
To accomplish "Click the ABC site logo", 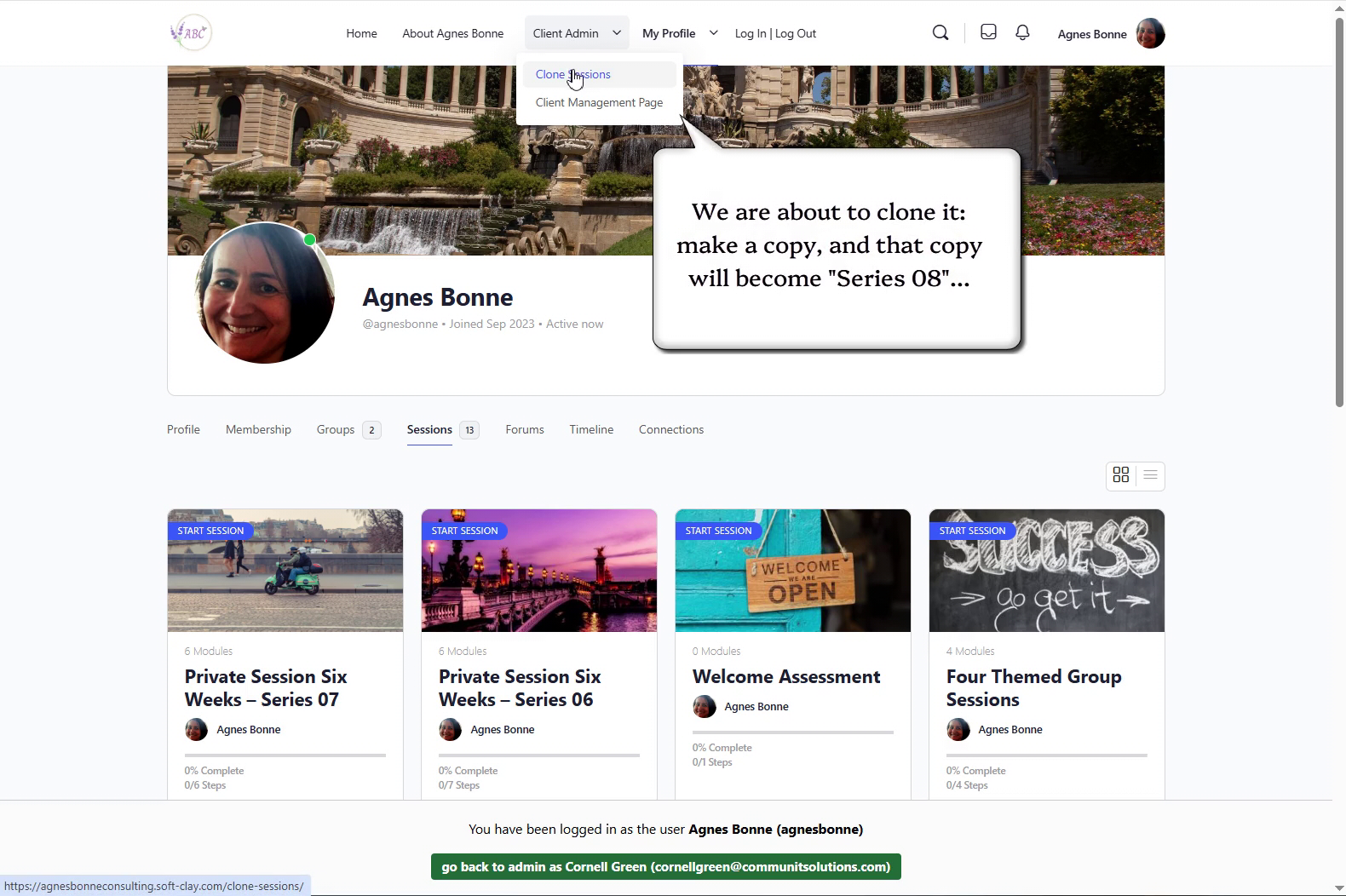I will click(191, 33).
